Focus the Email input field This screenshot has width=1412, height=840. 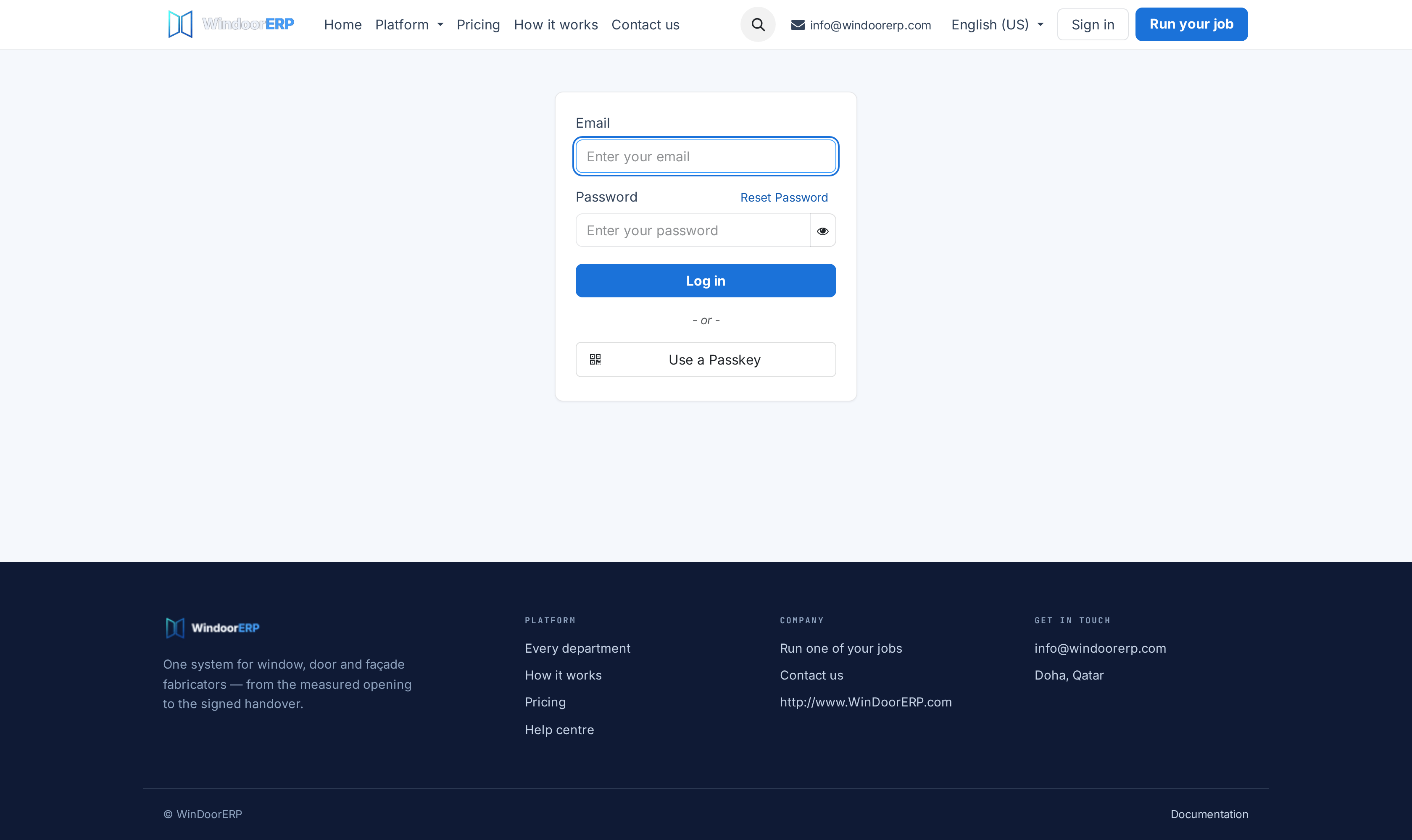706,156
